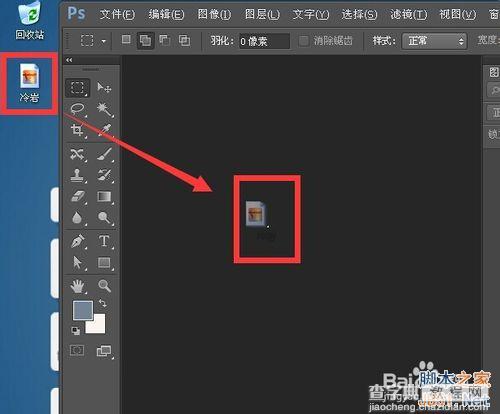Select the 回收站 recycle bin desktop icon
Image resolution: width=500 pixels, height=414 pixels.
point(30,20)
